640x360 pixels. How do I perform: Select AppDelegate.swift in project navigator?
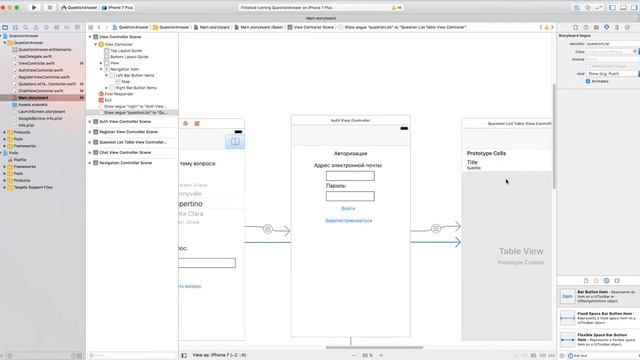click(x=35, y=56)
